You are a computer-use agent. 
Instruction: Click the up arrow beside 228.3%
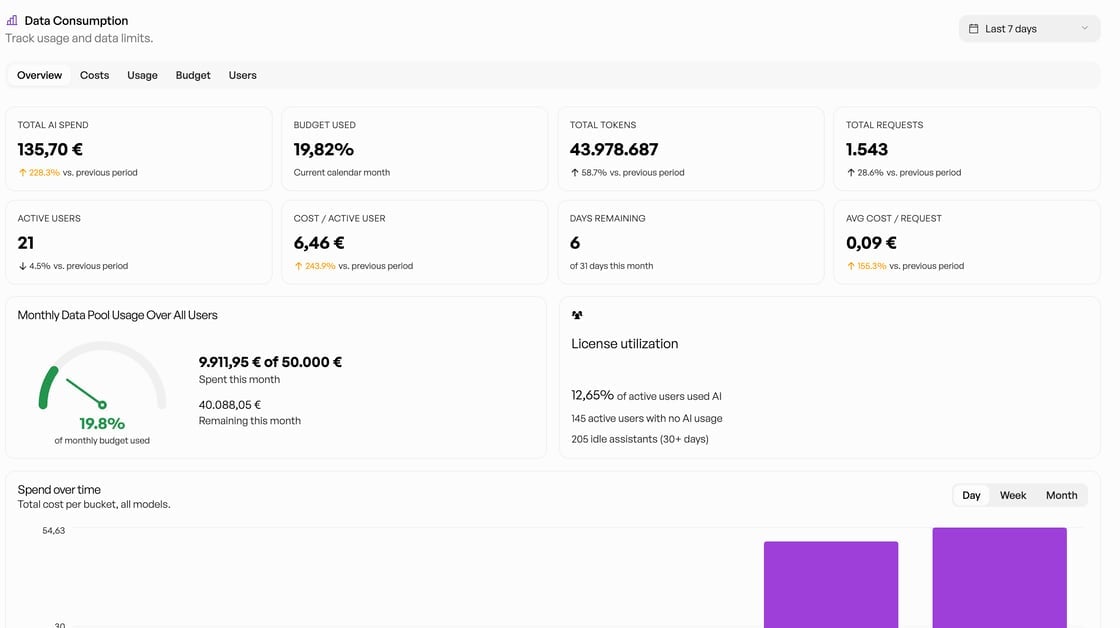22,172
